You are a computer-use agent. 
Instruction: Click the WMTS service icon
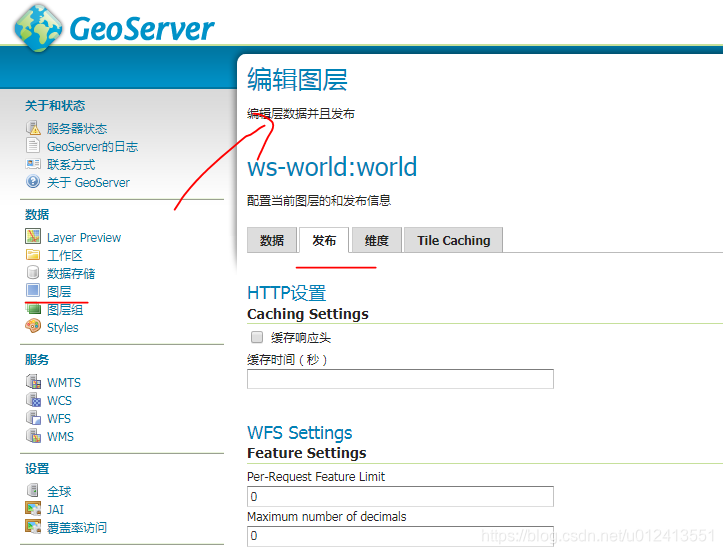point(33,381)
